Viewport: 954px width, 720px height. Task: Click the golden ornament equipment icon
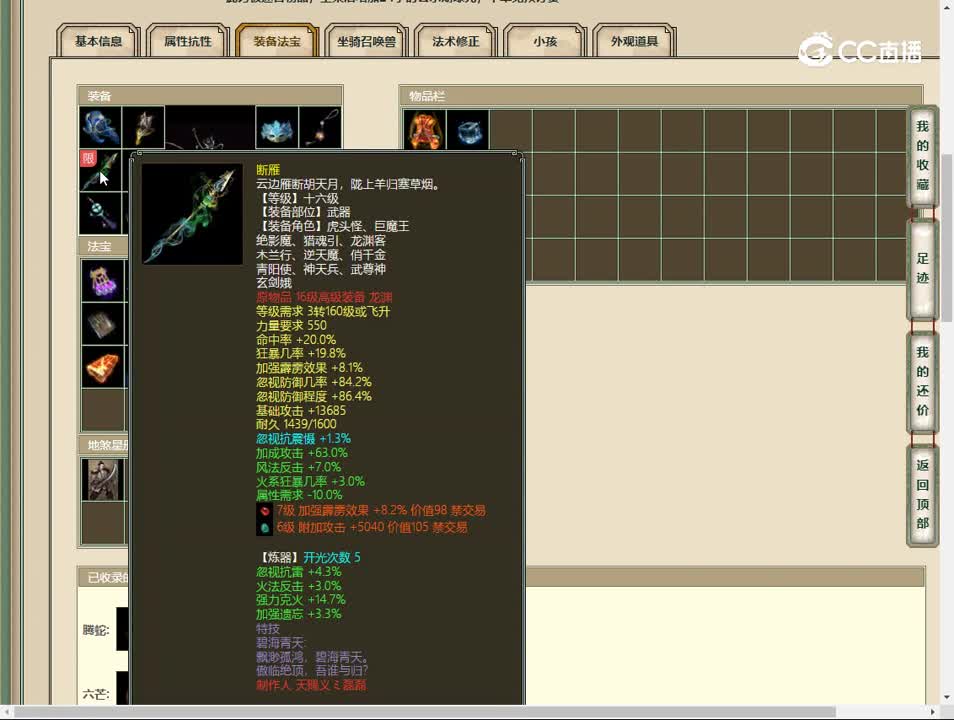[x=144, y=127]
